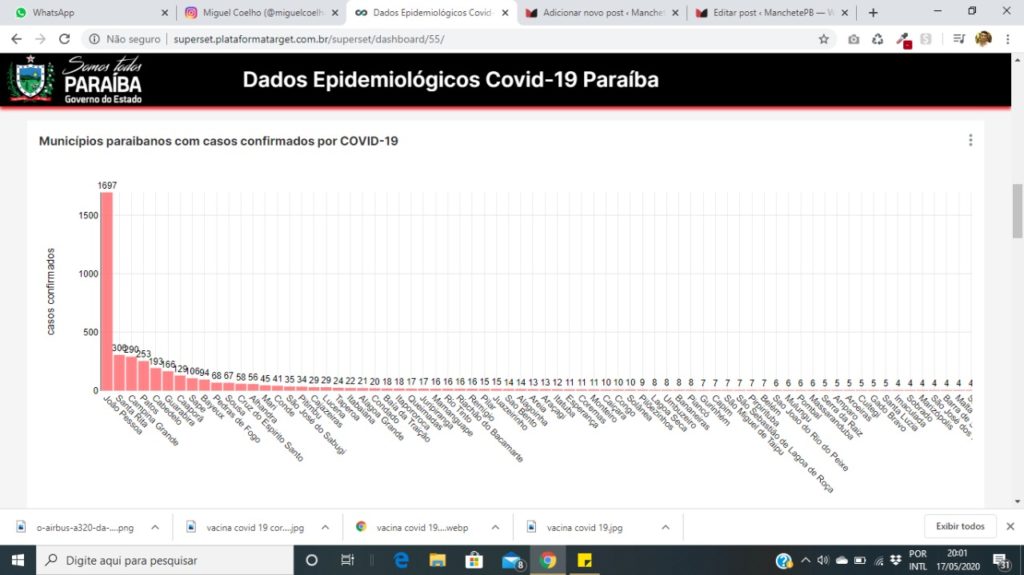This screenshot has height=575, width=1024.
Task: Bookmark this page with the star icon
Action: [824, 39]
